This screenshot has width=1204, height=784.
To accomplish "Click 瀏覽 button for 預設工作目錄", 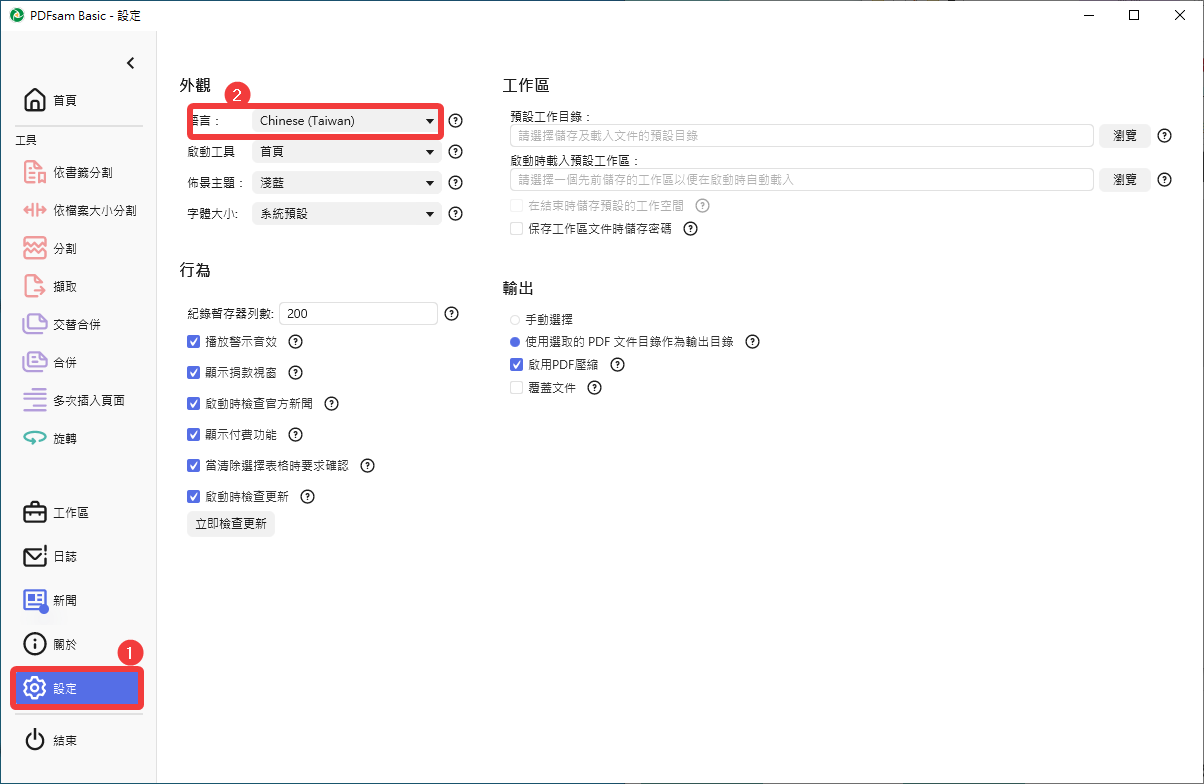I will tap(1125, 136).
